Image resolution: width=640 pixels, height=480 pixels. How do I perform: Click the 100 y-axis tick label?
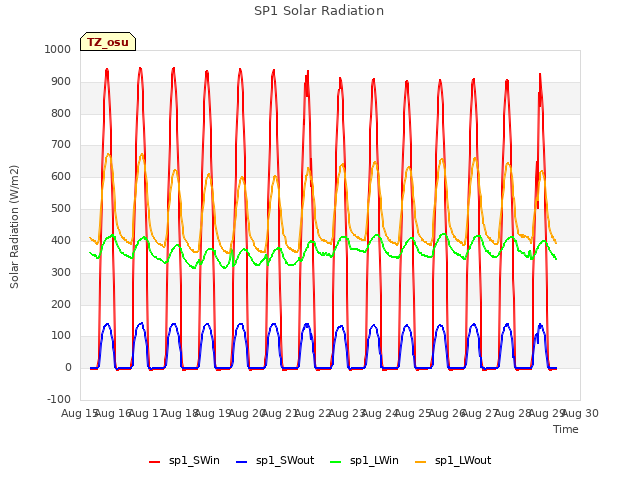coord(61,336)
